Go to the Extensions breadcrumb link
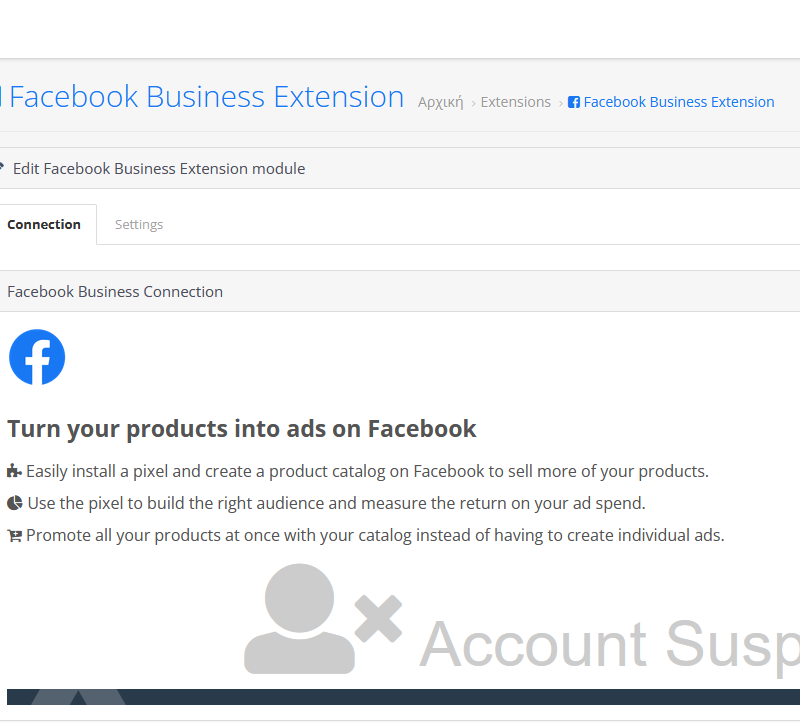The height and width of the screenshot is (724, 800). tap(515, 102)
